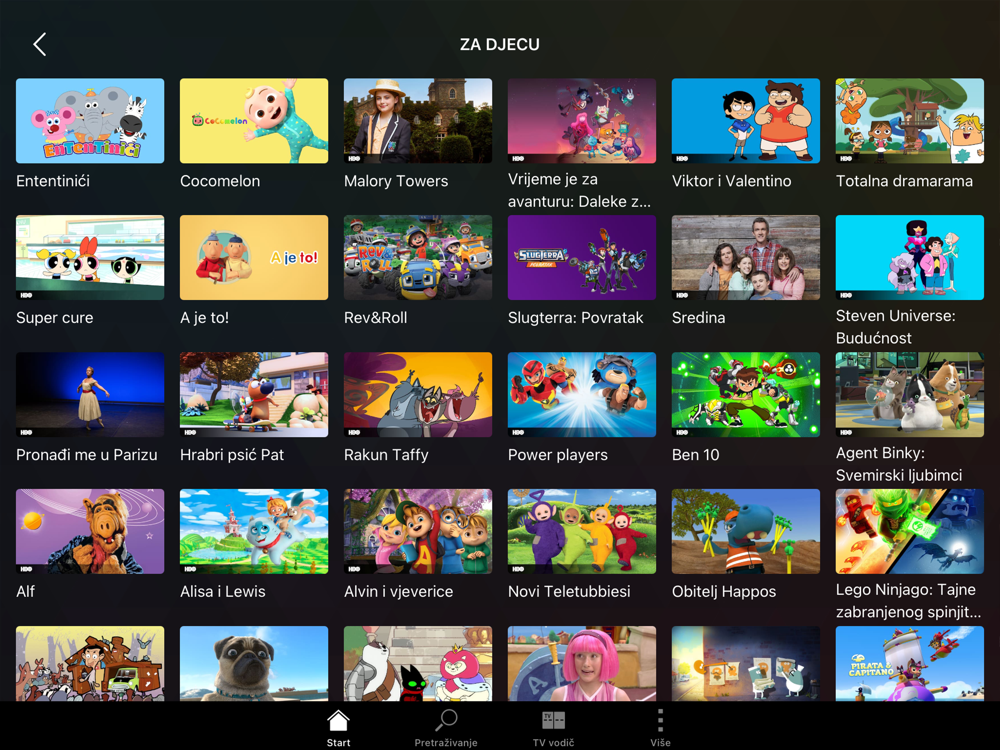The image size is (1000, 750).
Task: Click the Novi Teletubbiesi title text
Action: (x=569, y=591)
